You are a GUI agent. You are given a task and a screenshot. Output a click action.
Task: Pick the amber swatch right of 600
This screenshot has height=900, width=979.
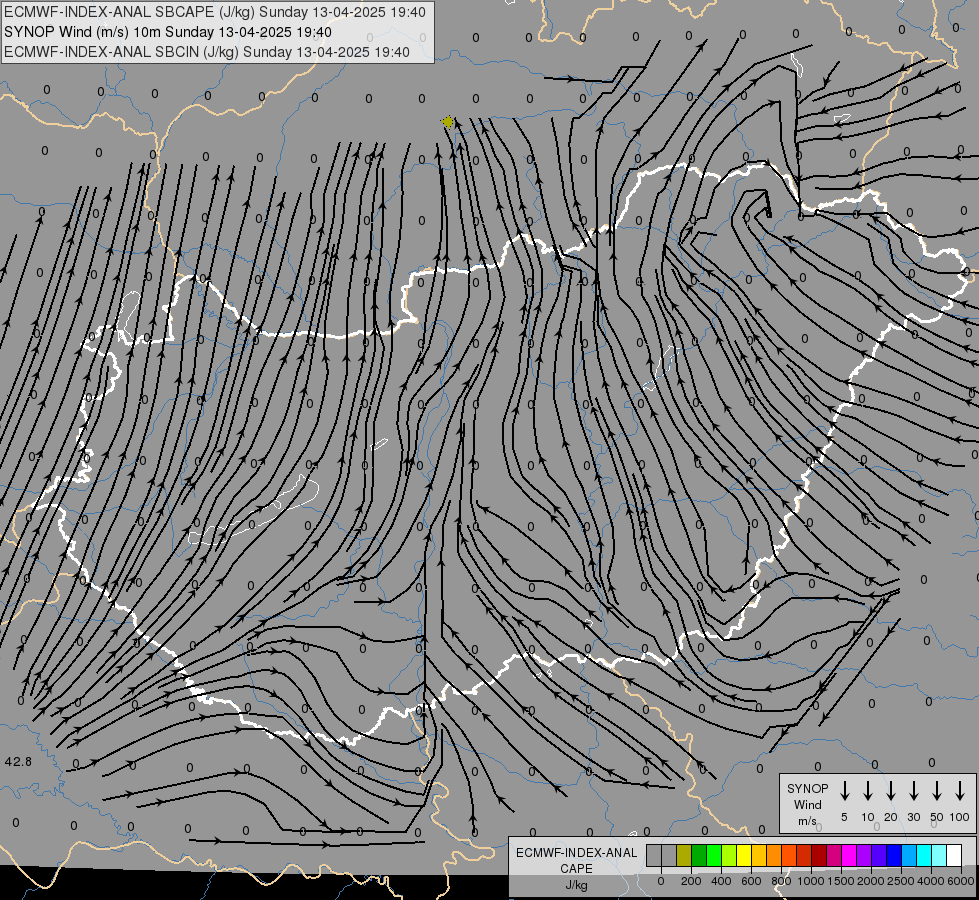point(759,855)
